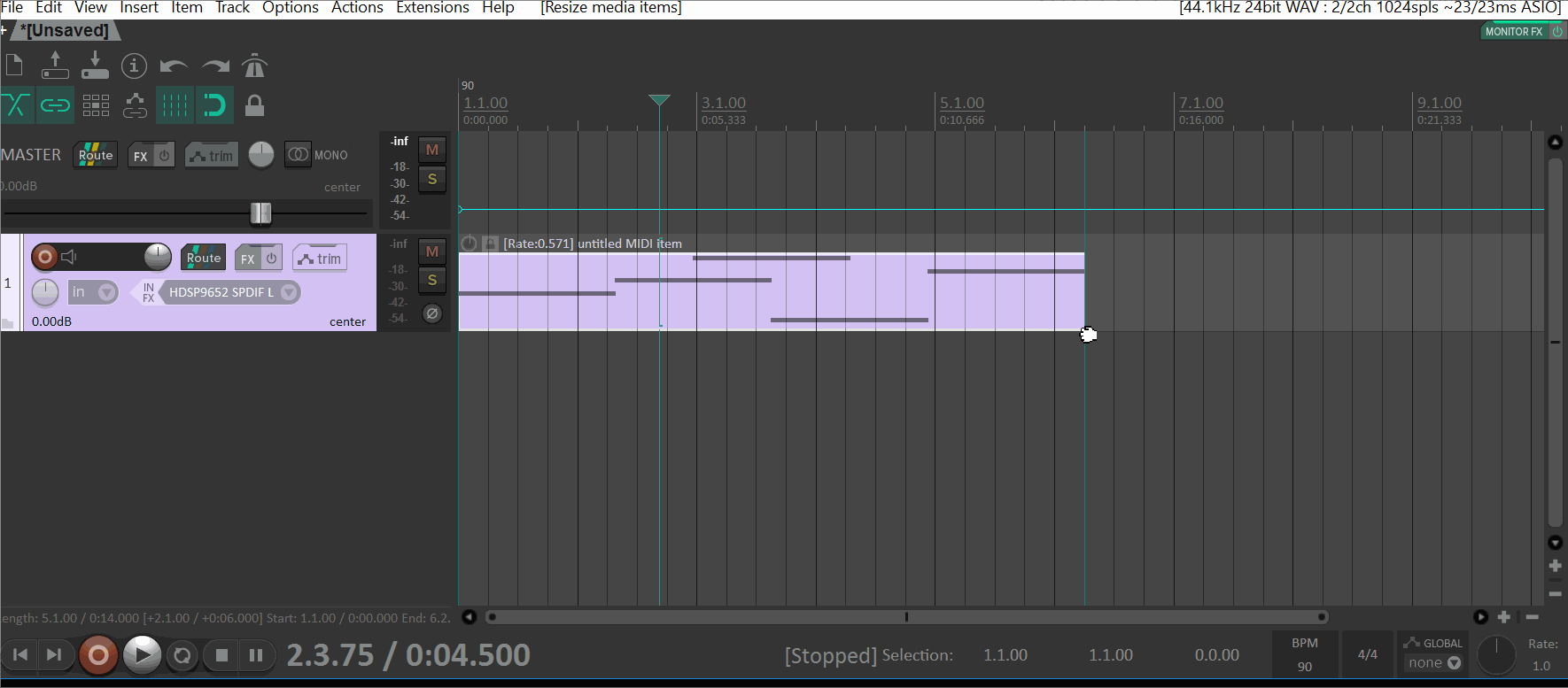
Task: Toggle the grid lines toolbar icon
Action: click(175, 105)
